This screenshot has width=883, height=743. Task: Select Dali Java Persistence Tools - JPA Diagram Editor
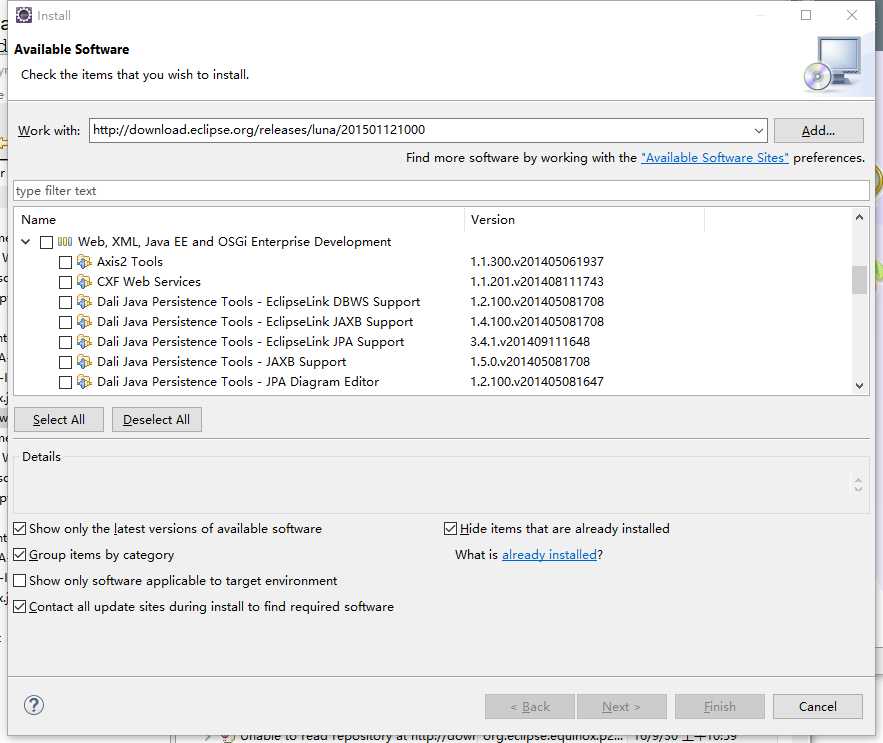238,382
